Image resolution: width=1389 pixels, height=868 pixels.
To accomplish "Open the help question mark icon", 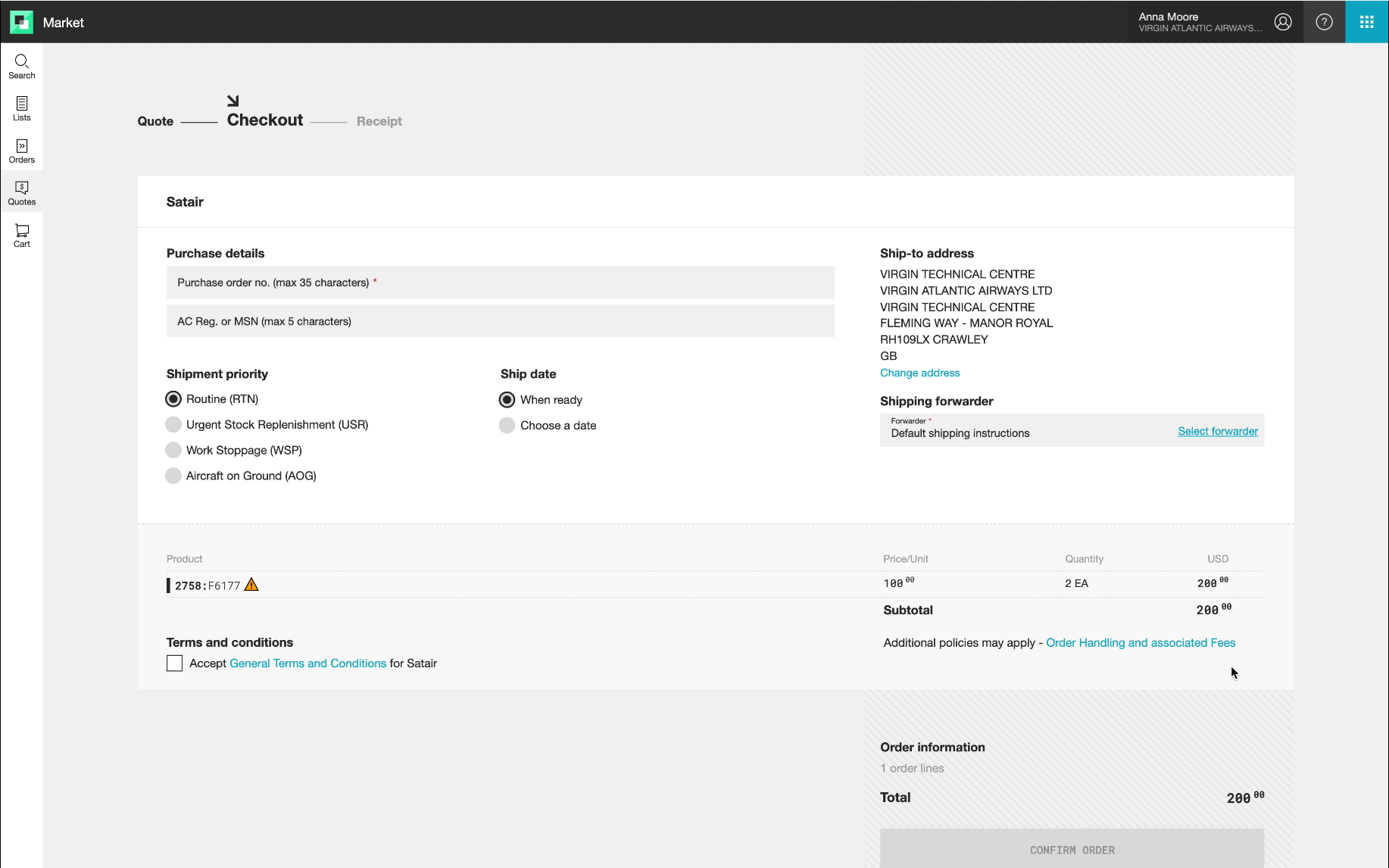I will point(1324,22).
